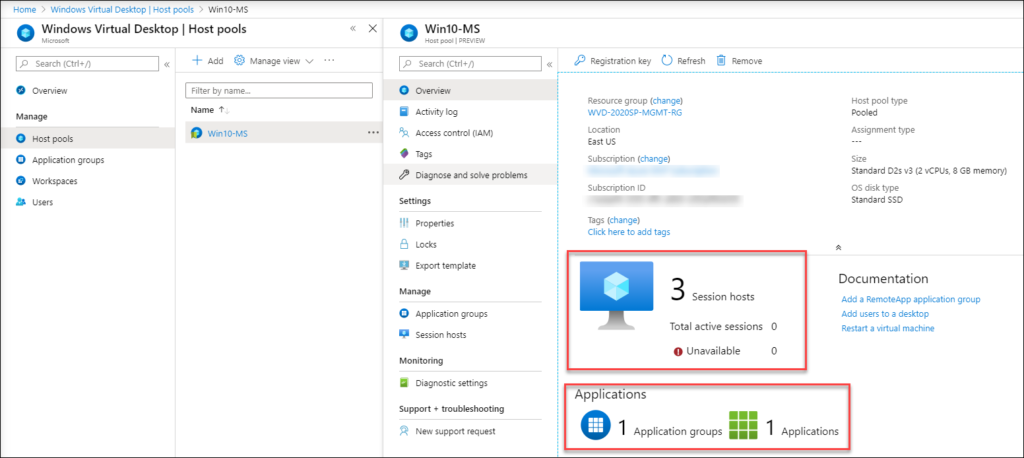
Task: Click the 'Pooled' host pool type value
Action: tap(864, 112)
